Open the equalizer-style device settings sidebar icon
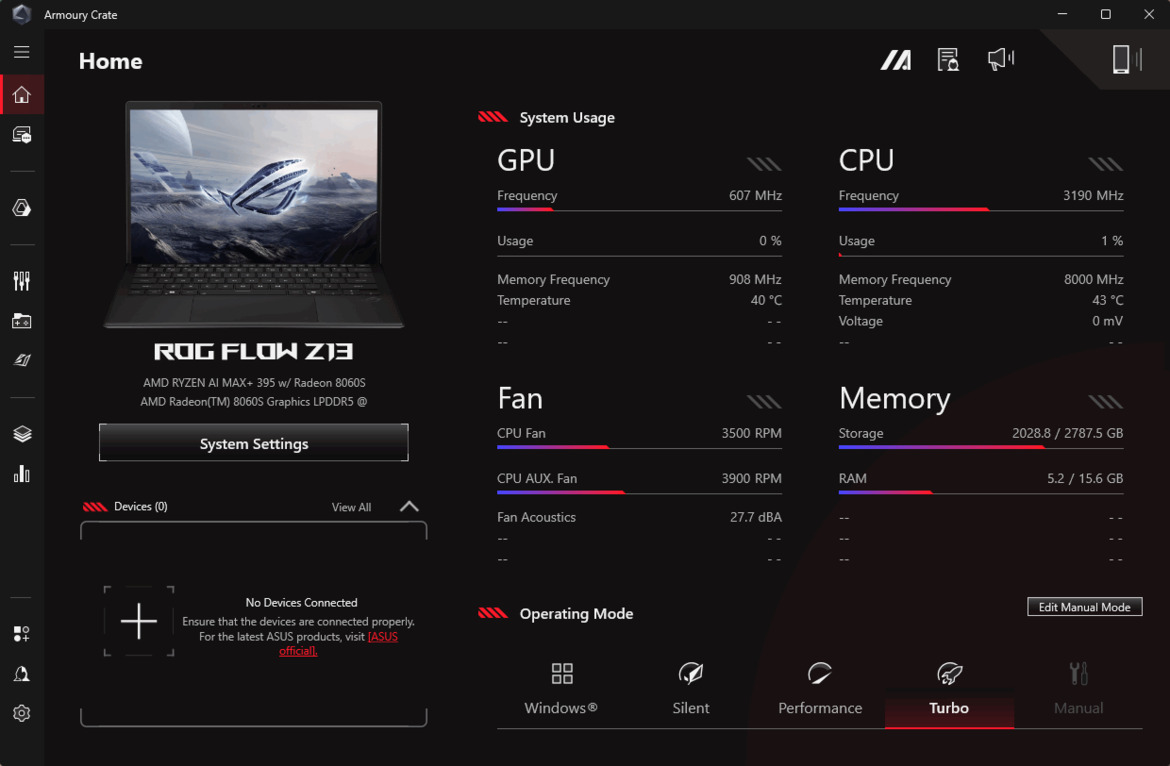The height and width of the screenshot is (766, 1170). pos(21,281)
